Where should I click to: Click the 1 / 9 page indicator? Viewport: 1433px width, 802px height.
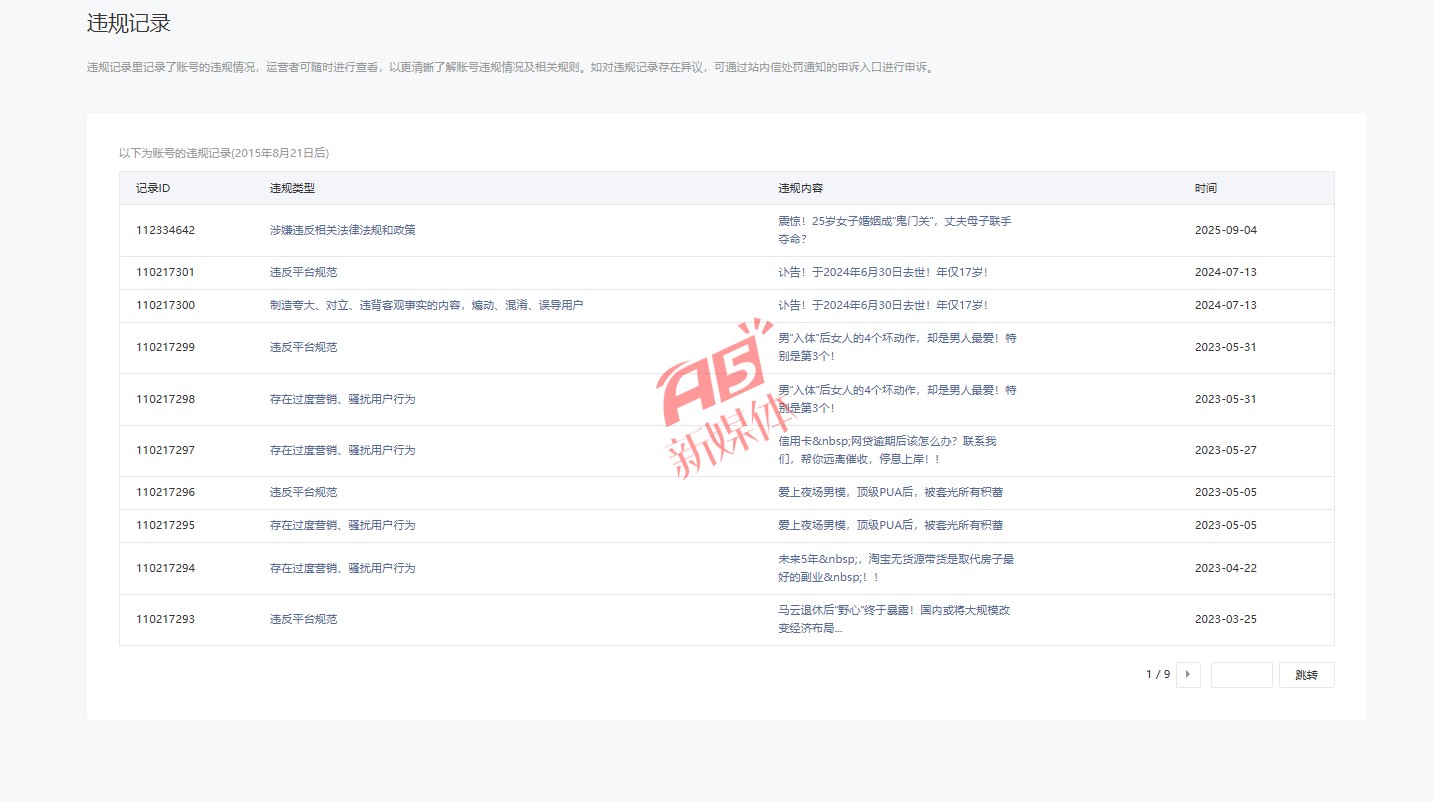point(1157,675)
